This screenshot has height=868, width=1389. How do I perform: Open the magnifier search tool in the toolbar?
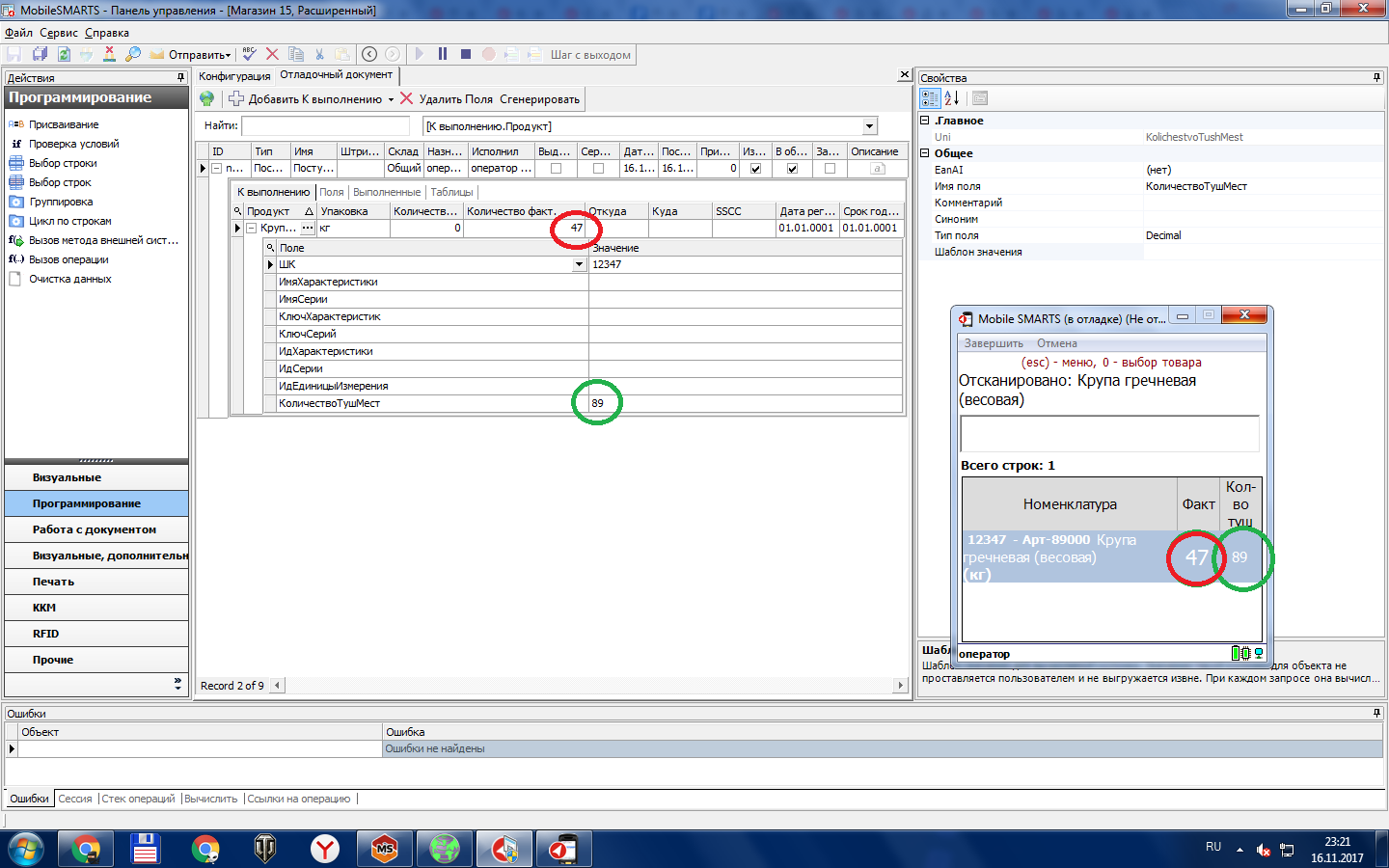[133, 55]
